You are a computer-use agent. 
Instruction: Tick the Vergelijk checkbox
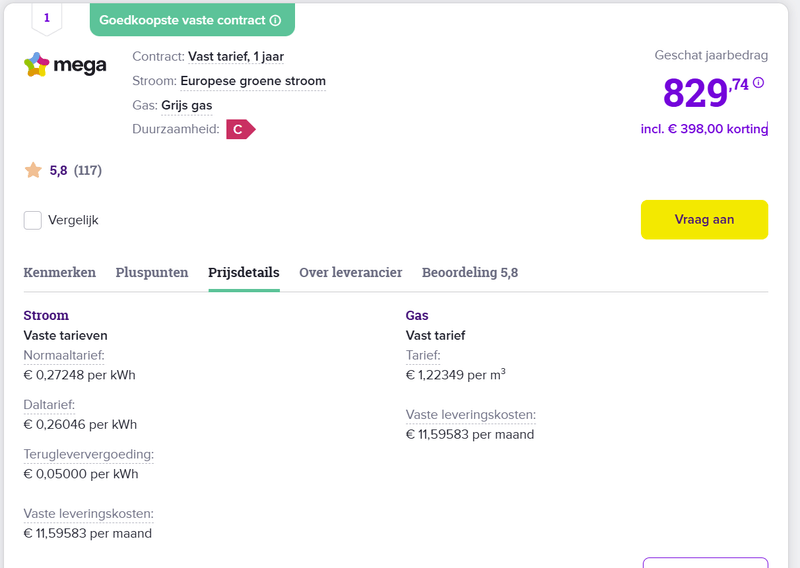33,220
